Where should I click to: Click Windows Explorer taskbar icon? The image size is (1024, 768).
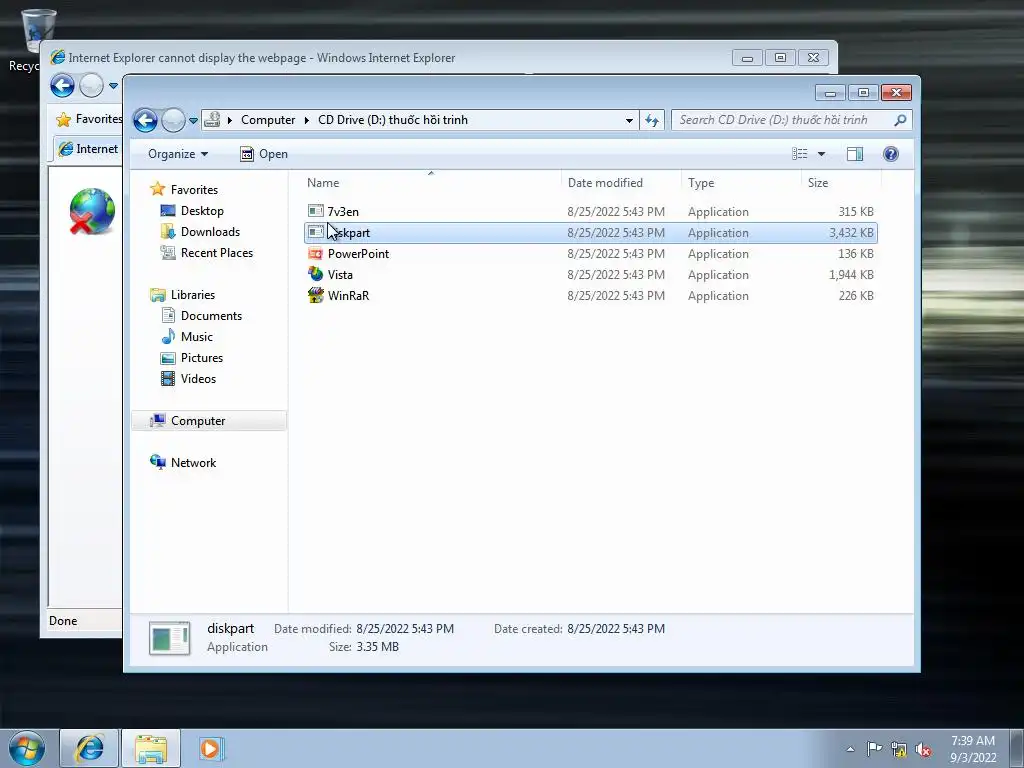pos(151,748)
